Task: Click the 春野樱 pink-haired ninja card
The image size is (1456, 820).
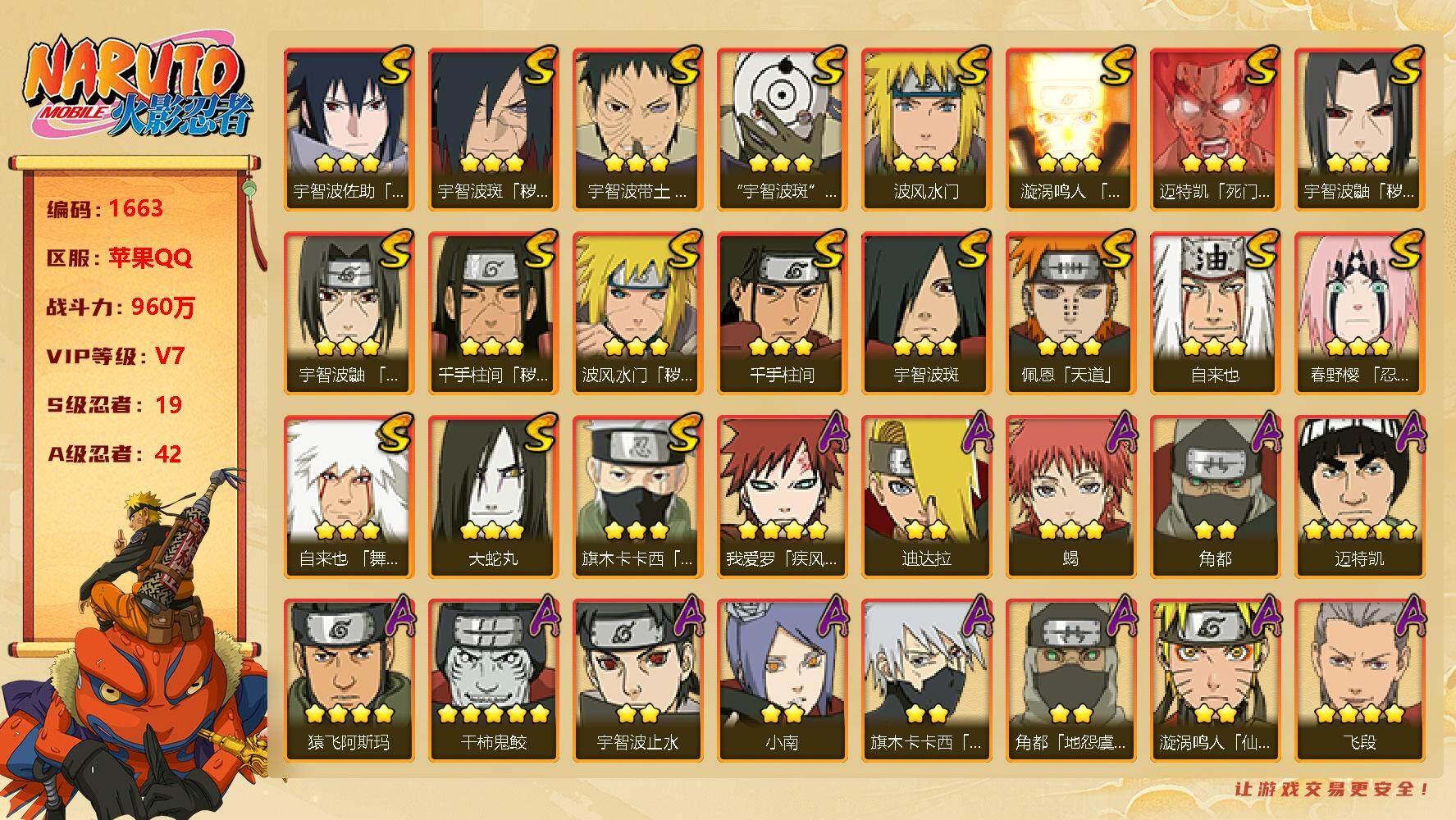Action: [x=1359, y=312]
